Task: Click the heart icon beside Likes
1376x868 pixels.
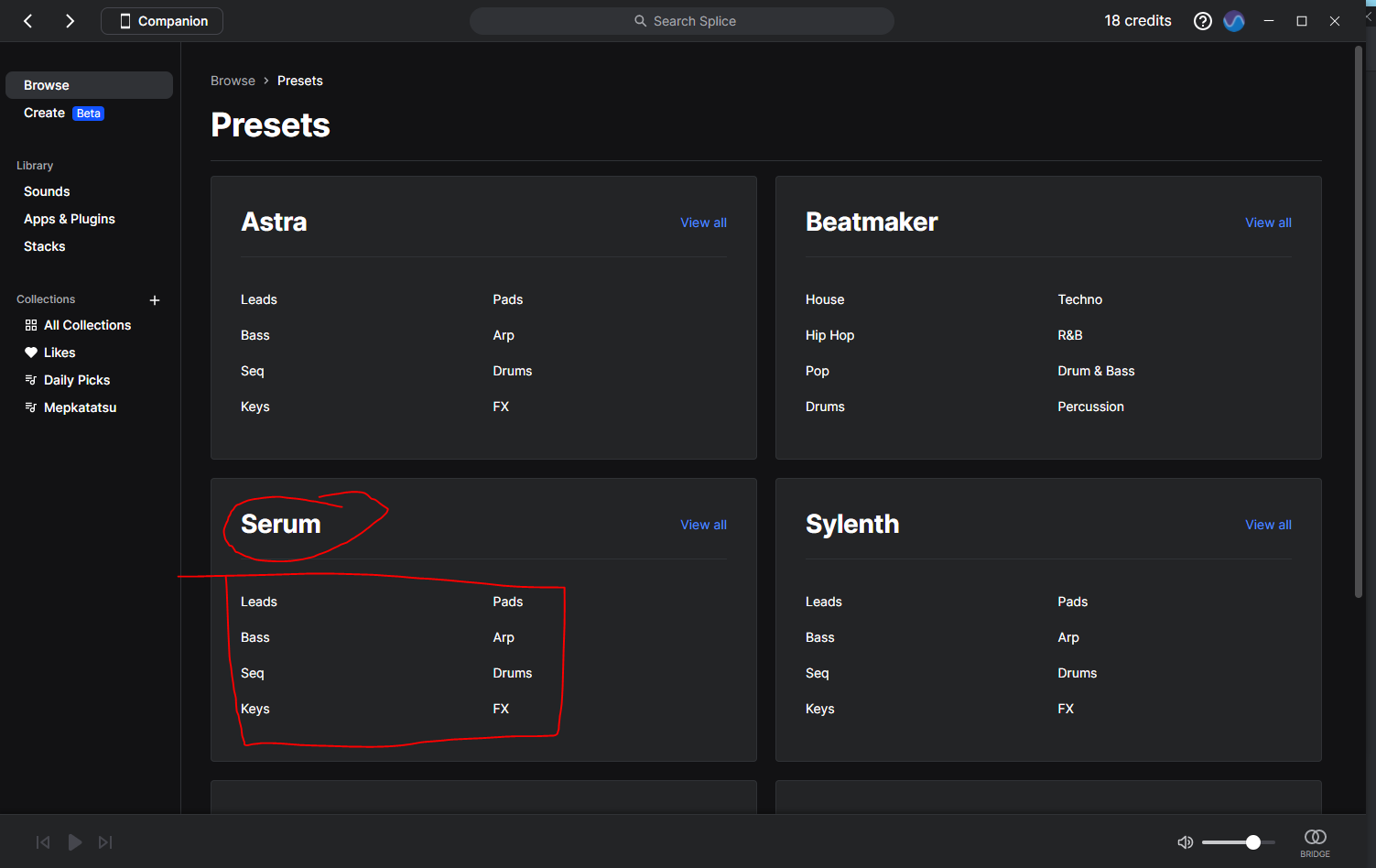Action: [31, 353]
